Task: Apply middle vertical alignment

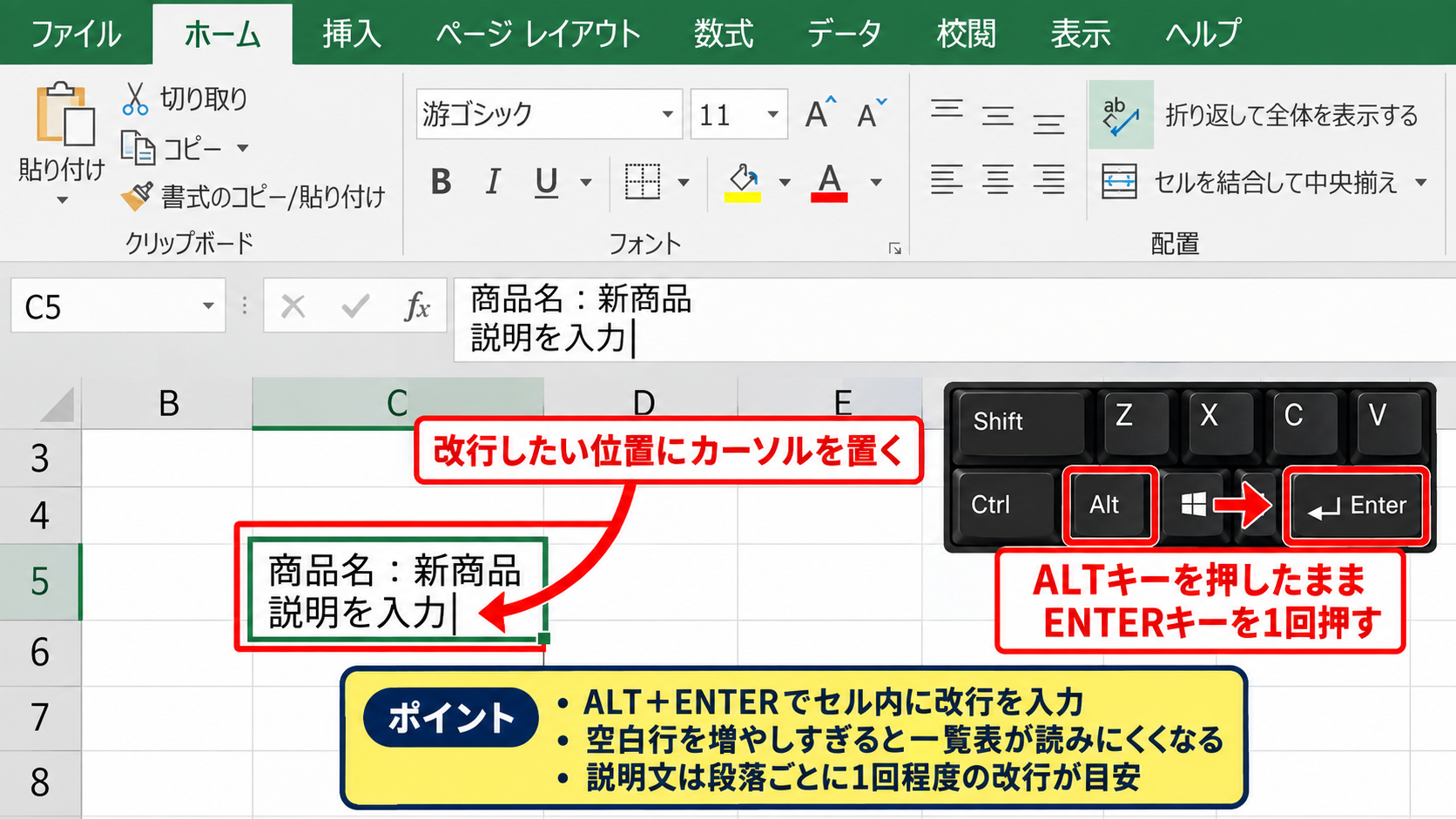Action: 998,115
